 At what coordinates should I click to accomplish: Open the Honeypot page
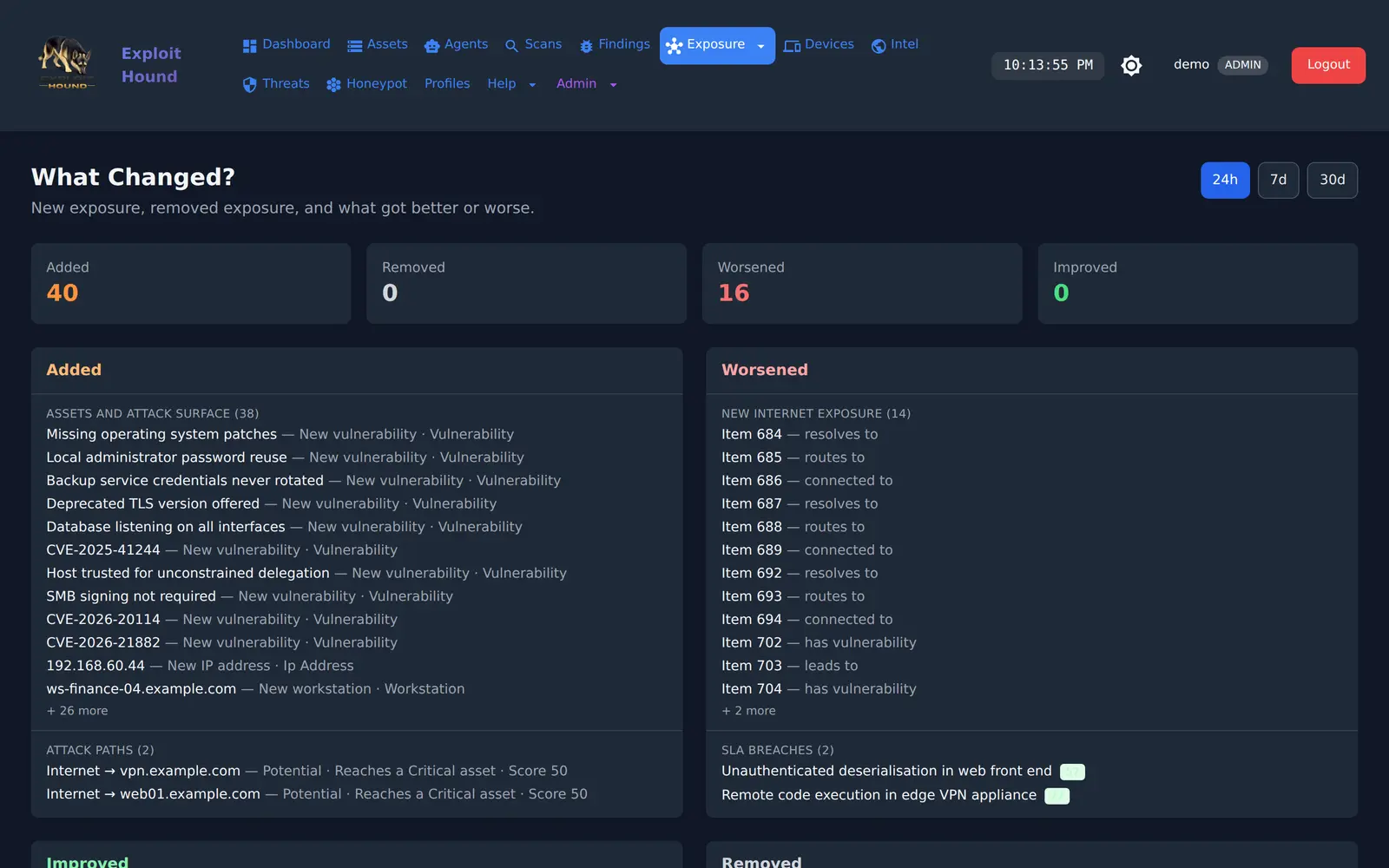click(x=366, y=83)
